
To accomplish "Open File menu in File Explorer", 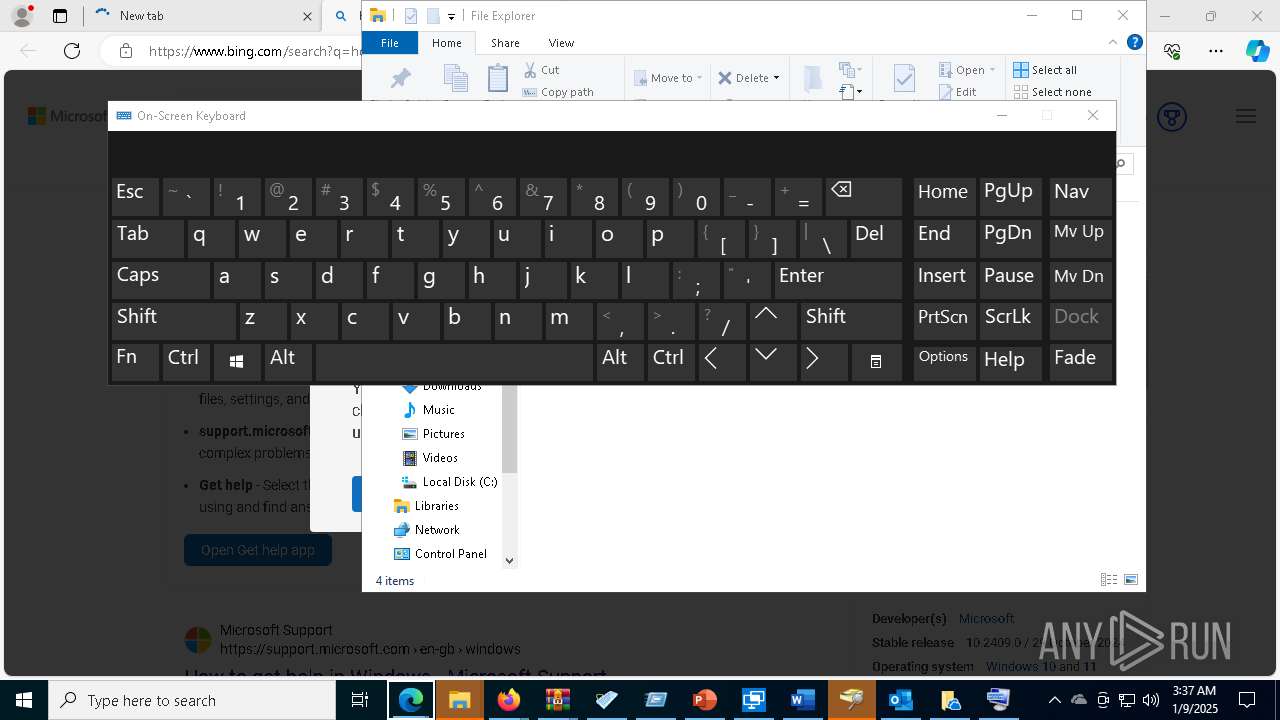I will (x=390, y=43).
